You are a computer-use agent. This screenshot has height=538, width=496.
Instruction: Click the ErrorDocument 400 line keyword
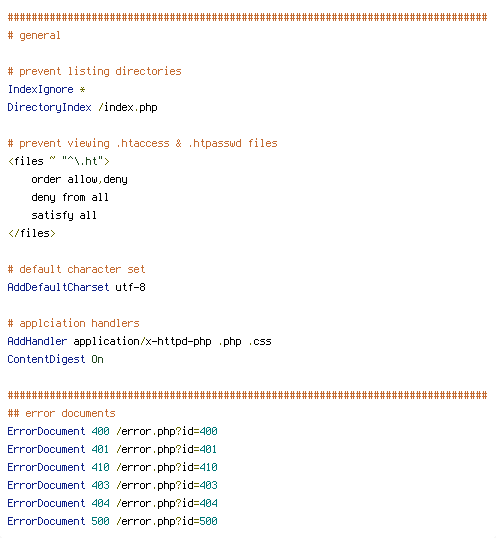pos(46,431)
